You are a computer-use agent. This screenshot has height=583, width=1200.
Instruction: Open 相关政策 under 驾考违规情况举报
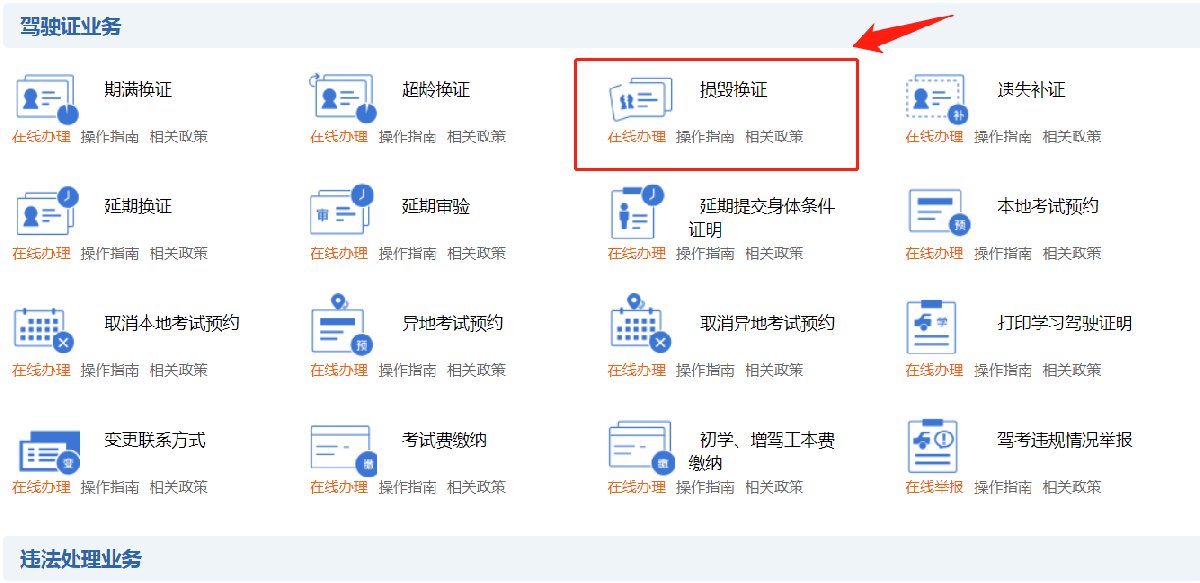click(1072, 488)
